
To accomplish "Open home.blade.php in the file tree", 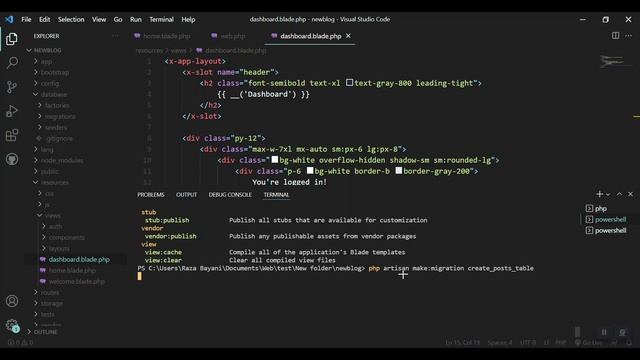I will (x=72, y=271).
